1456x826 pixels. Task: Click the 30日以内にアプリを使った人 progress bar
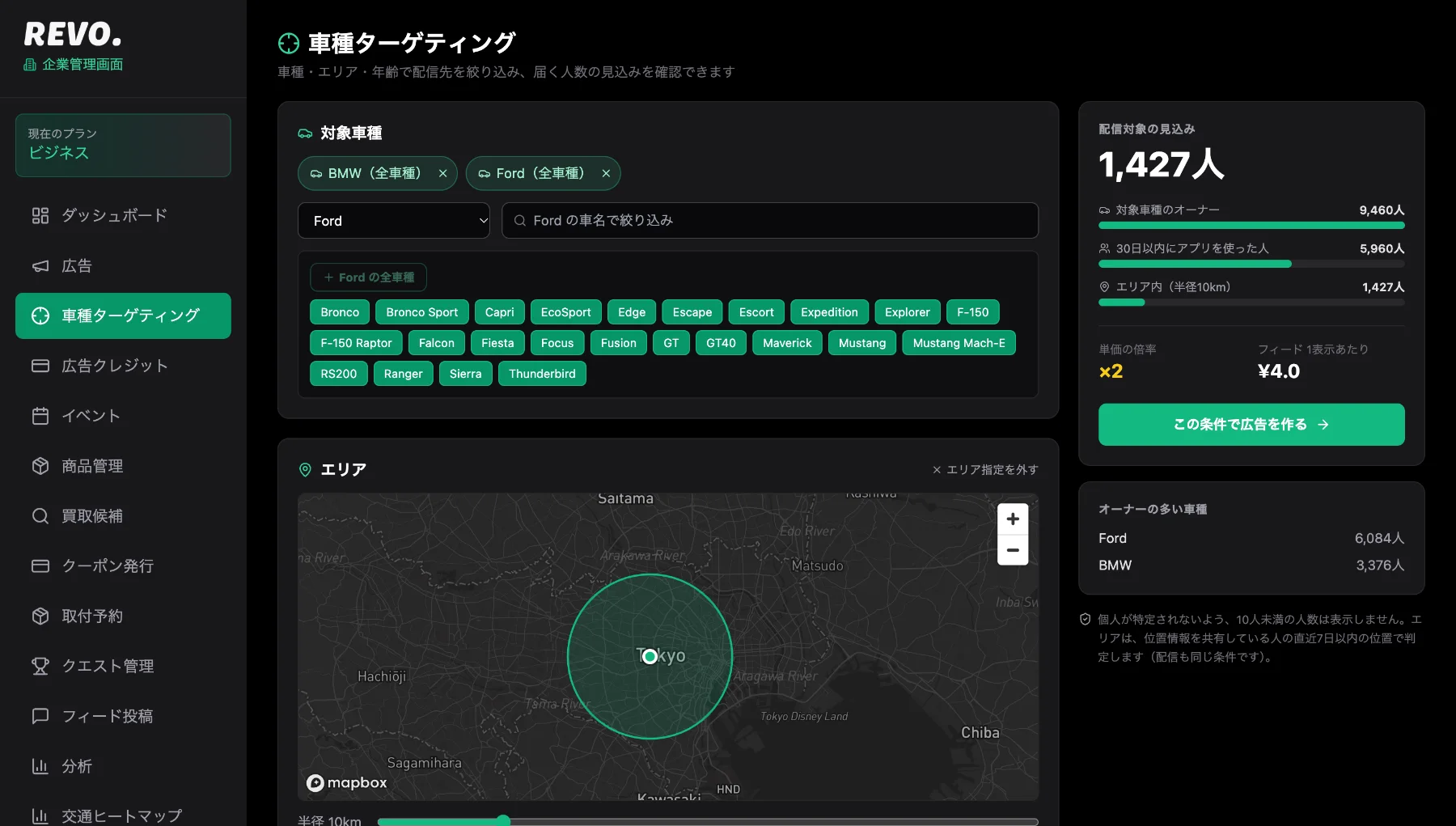[x=1251, y=264]
